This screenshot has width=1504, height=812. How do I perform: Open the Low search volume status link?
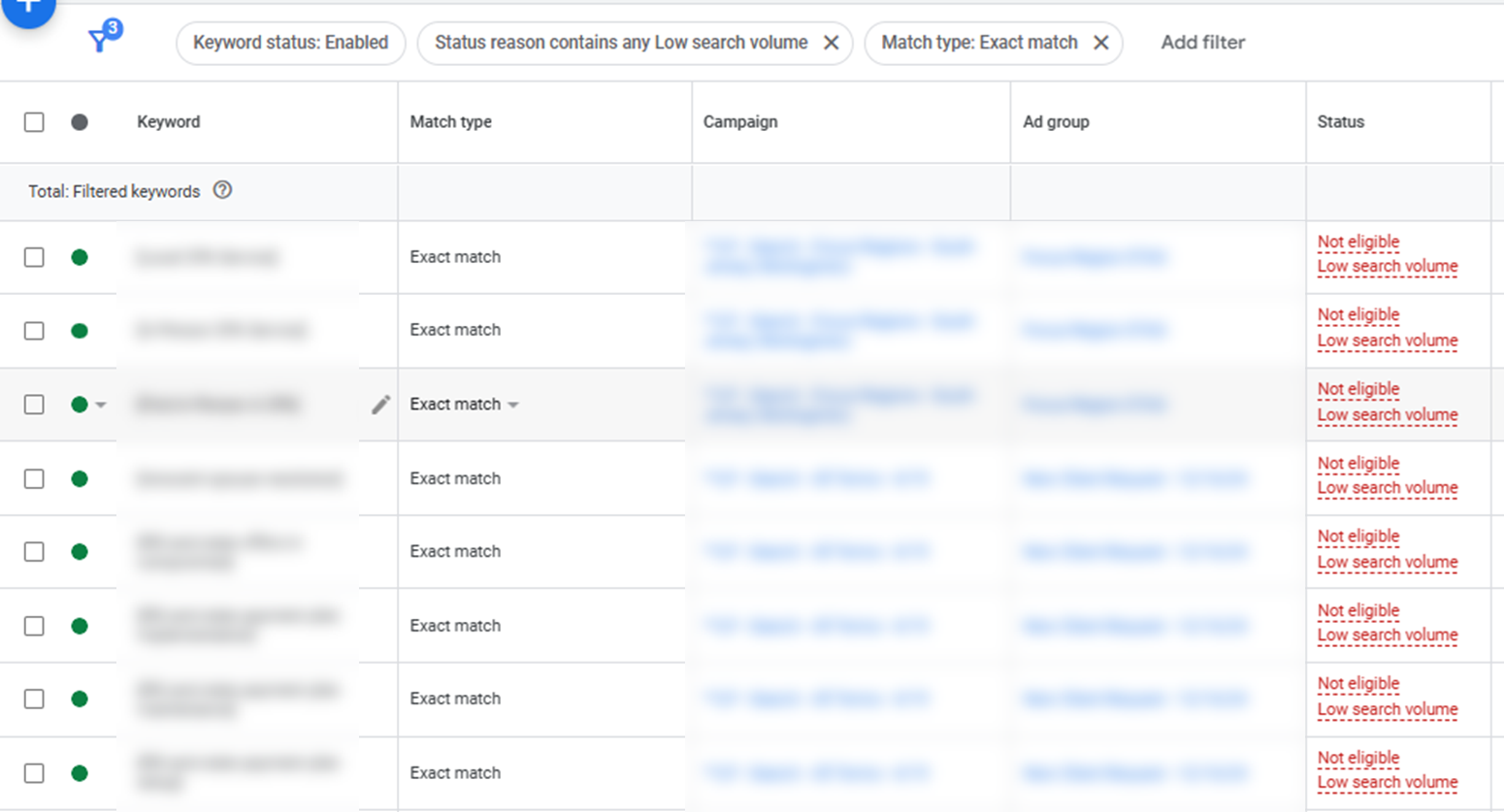pyautogui.click(x=1388, y=265)
